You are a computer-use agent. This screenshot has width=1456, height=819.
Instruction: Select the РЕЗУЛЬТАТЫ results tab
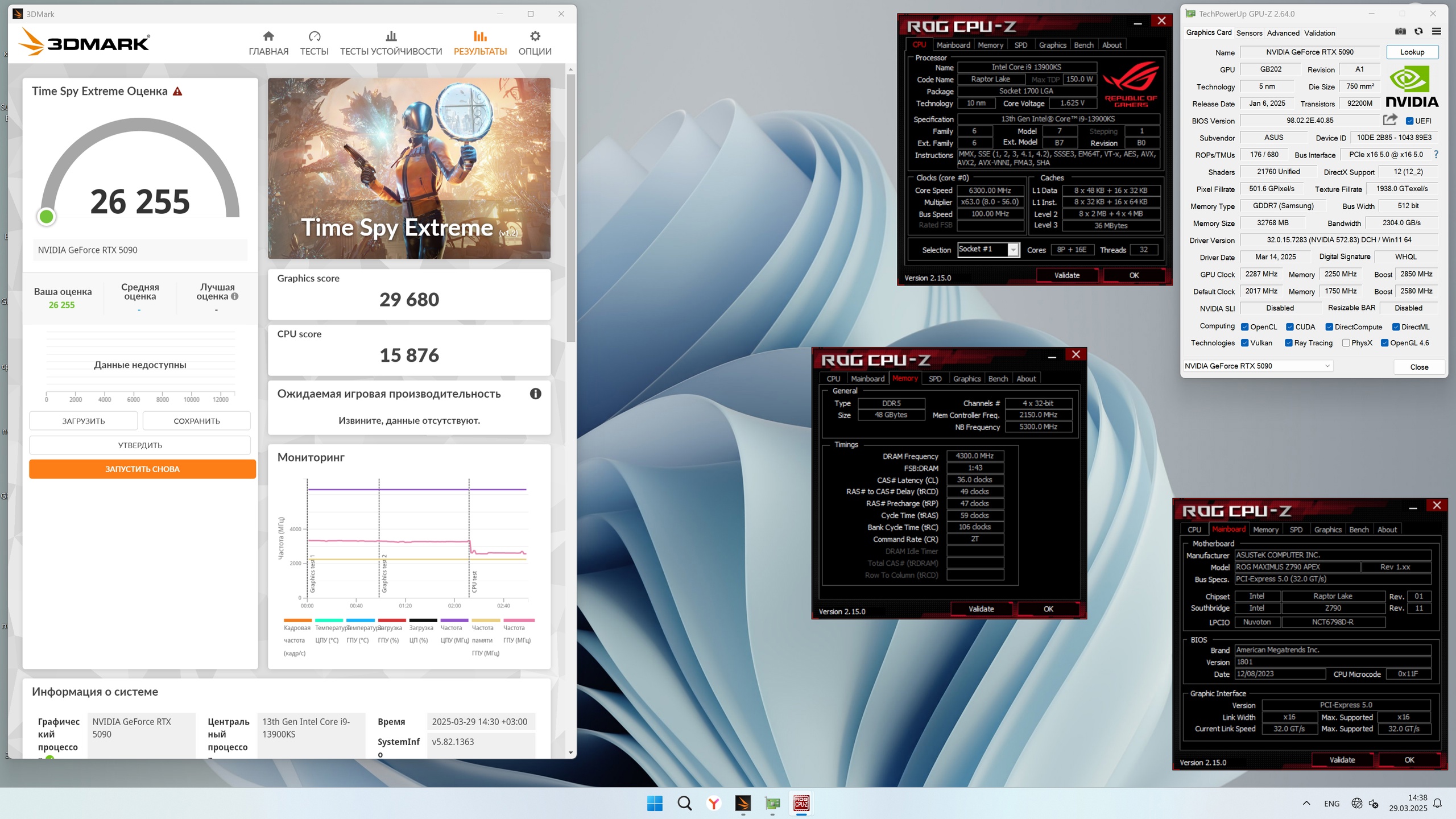[x=480, y=43]
